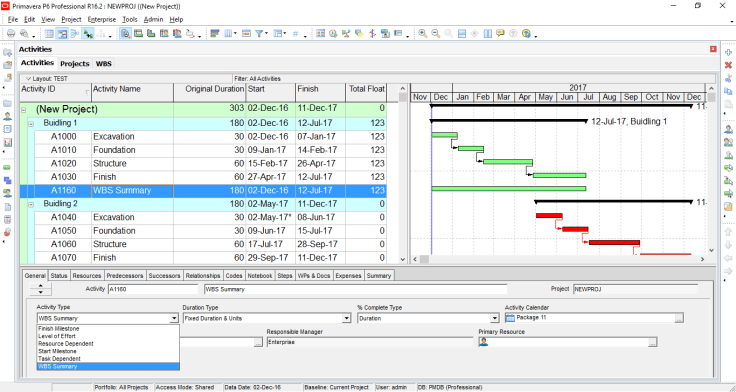Click the scissors Cut icon

click(728, 78)
